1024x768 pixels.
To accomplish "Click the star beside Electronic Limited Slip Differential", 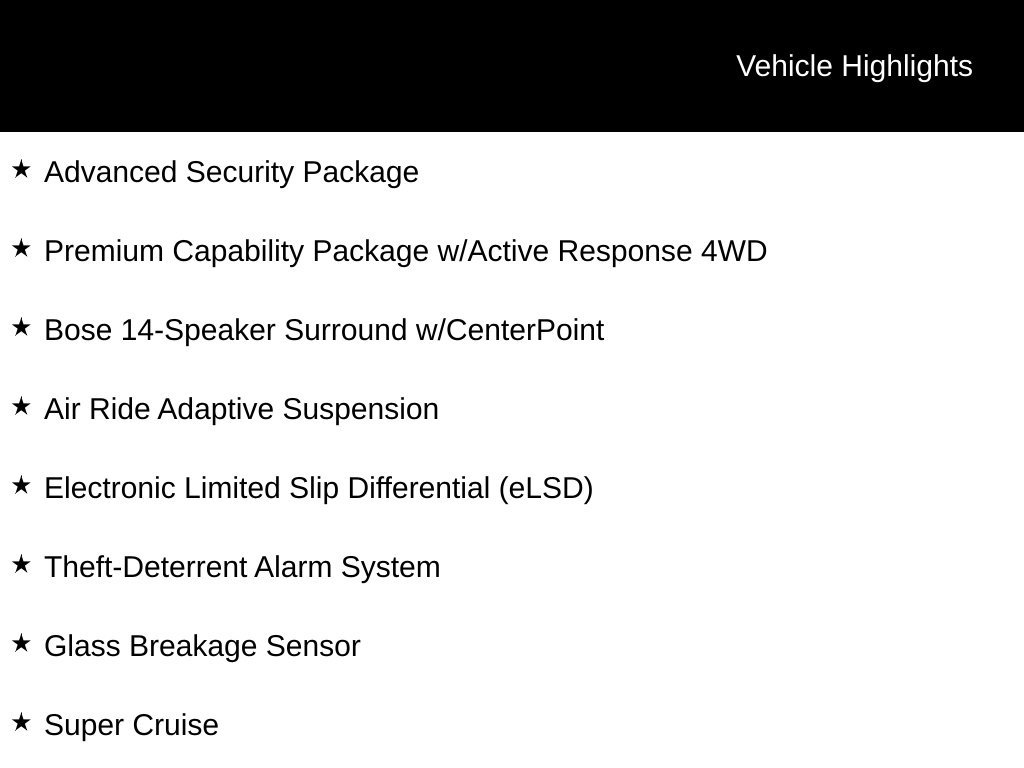I will click(x=21, y=486).
